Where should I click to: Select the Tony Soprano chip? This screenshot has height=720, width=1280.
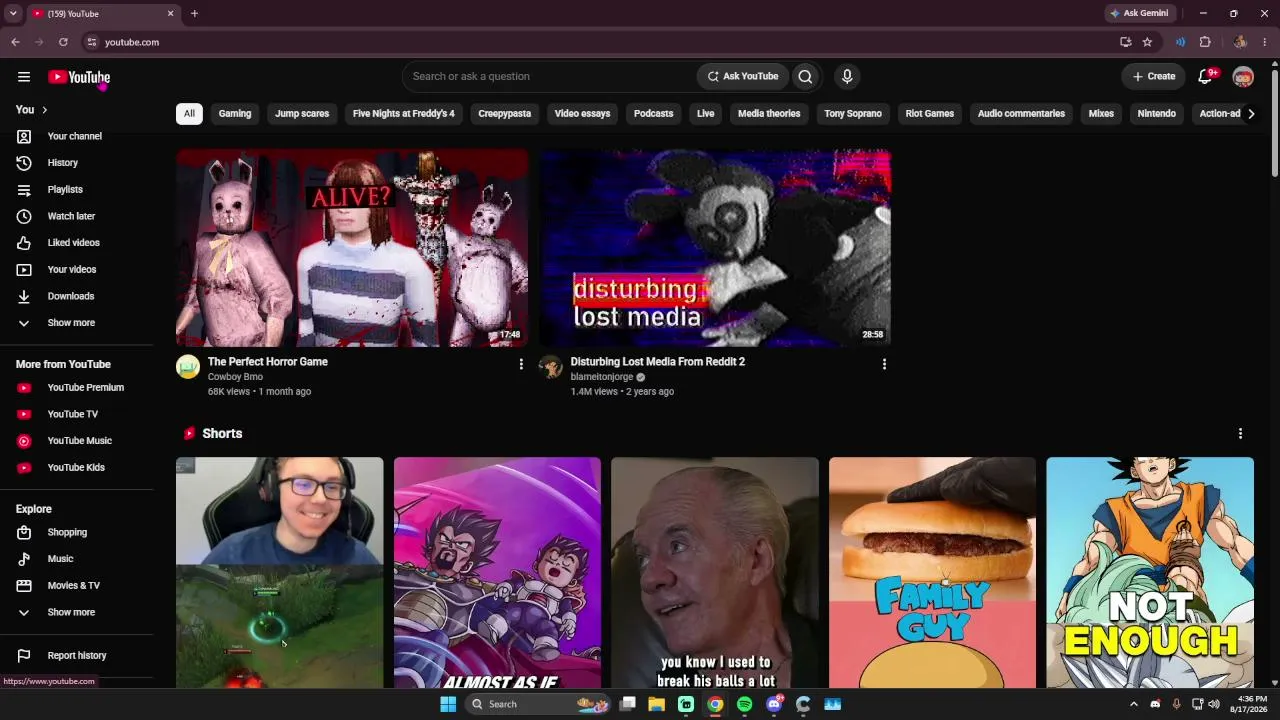point(853,114)
